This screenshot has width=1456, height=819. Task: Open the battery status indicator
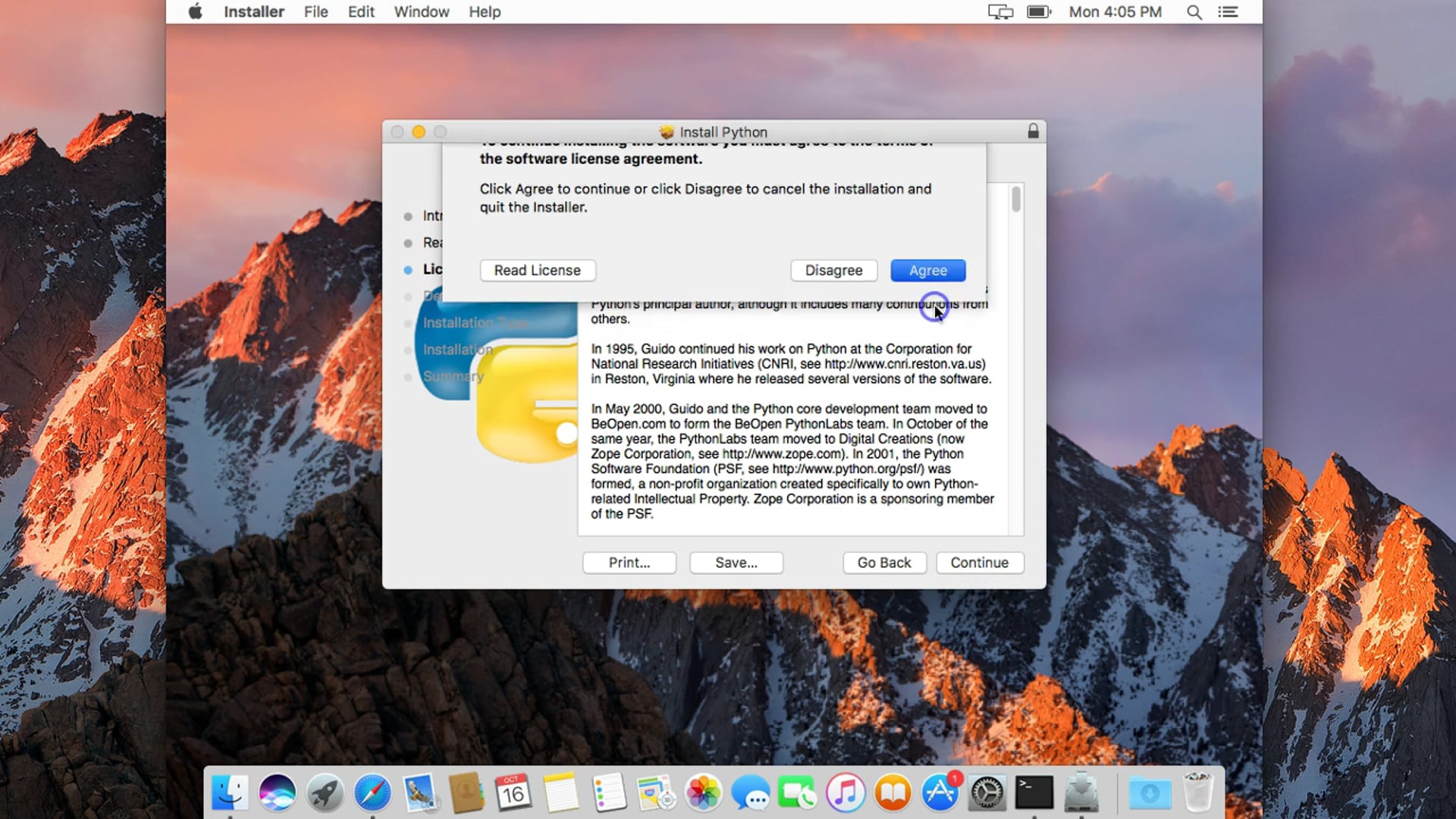click(1038, 11)
